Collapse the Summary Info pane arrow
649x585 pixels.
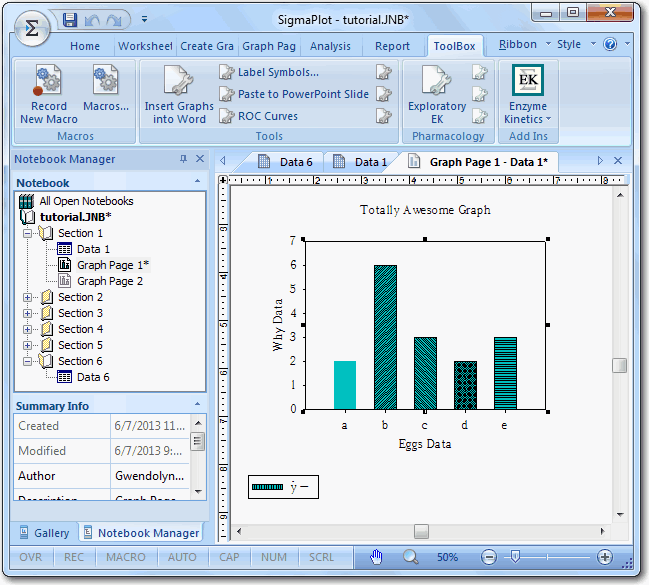click(197, 404)
